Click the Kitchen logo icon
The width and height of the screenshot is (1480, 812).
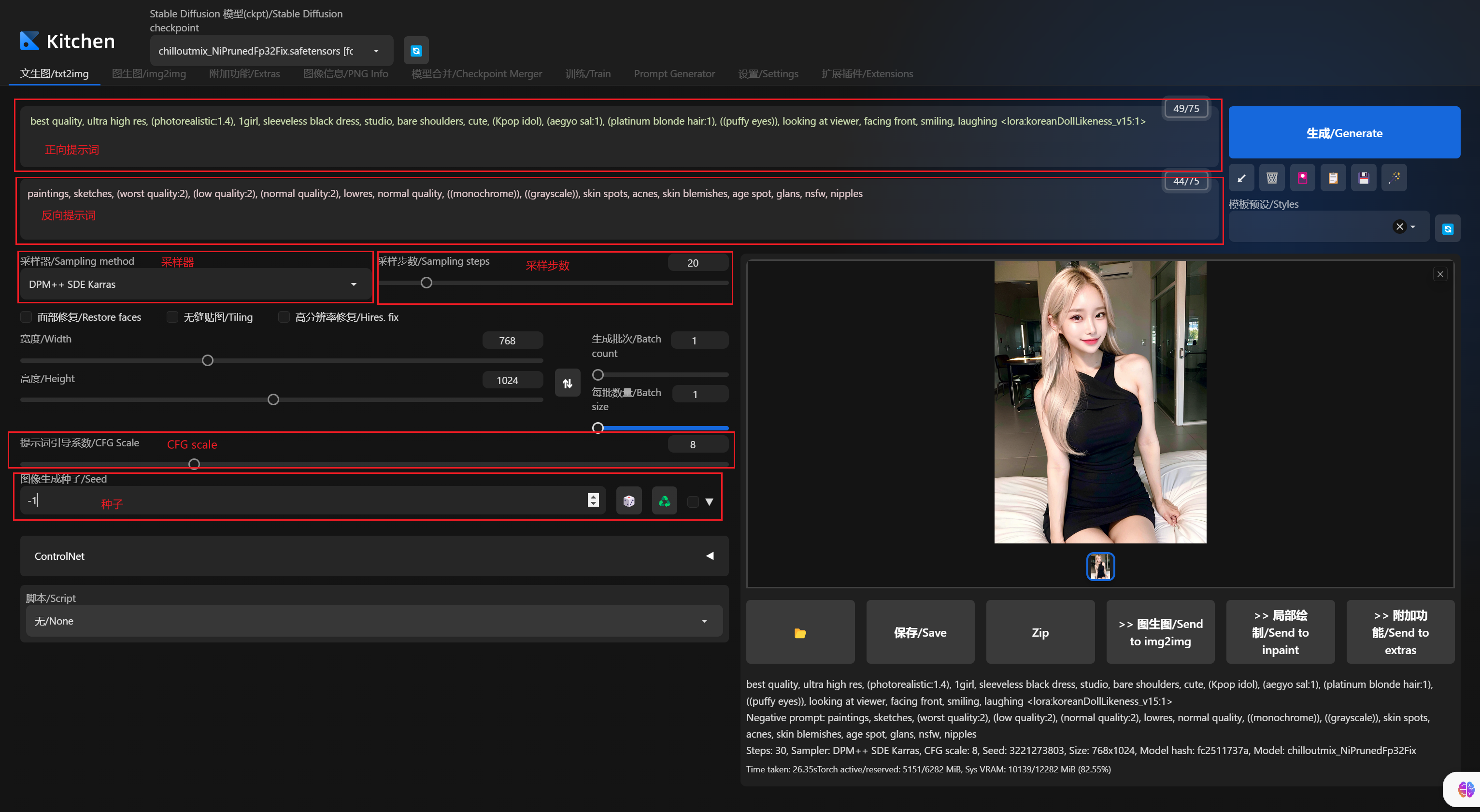pyautogui.click(x=30, y=41)
